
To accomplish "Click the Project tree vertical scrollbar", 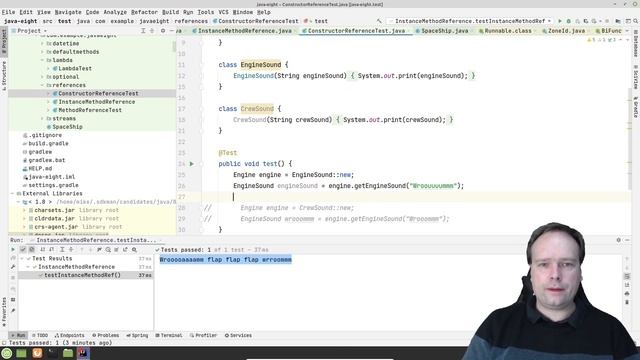I will (x=174, y=46).
